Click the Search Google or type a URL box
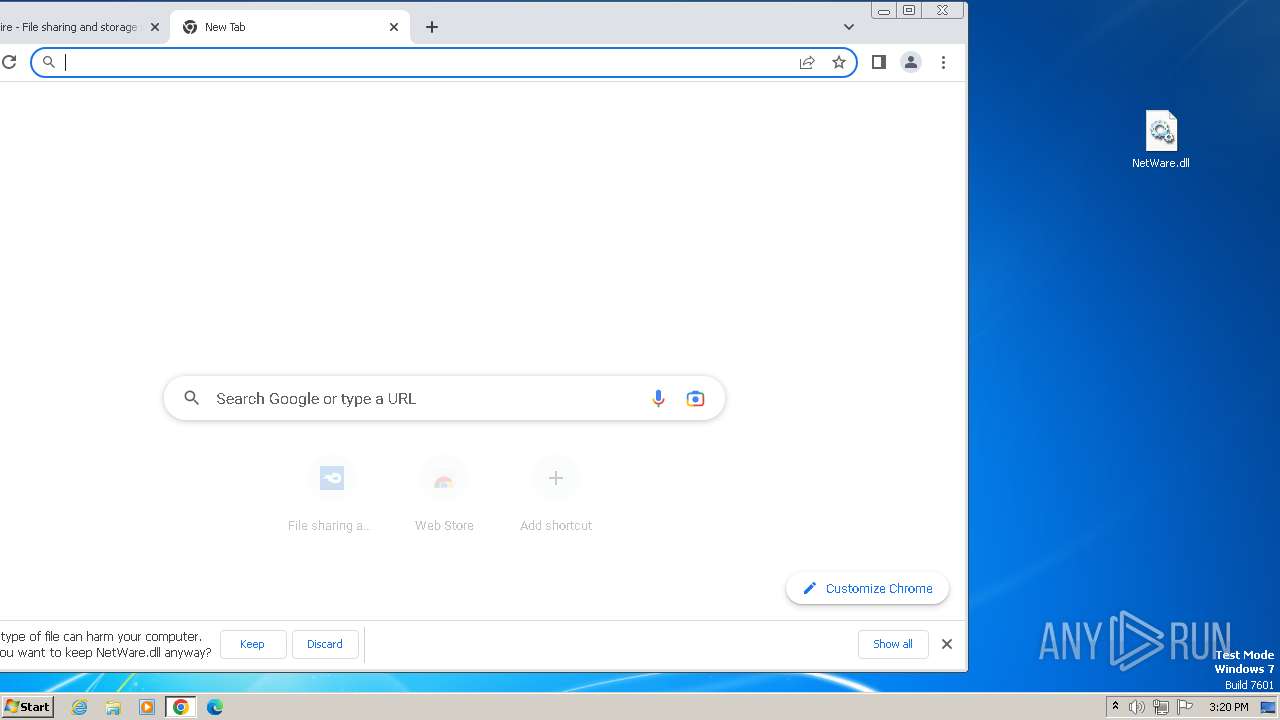The image size is (1280, 720). (444, 398)
